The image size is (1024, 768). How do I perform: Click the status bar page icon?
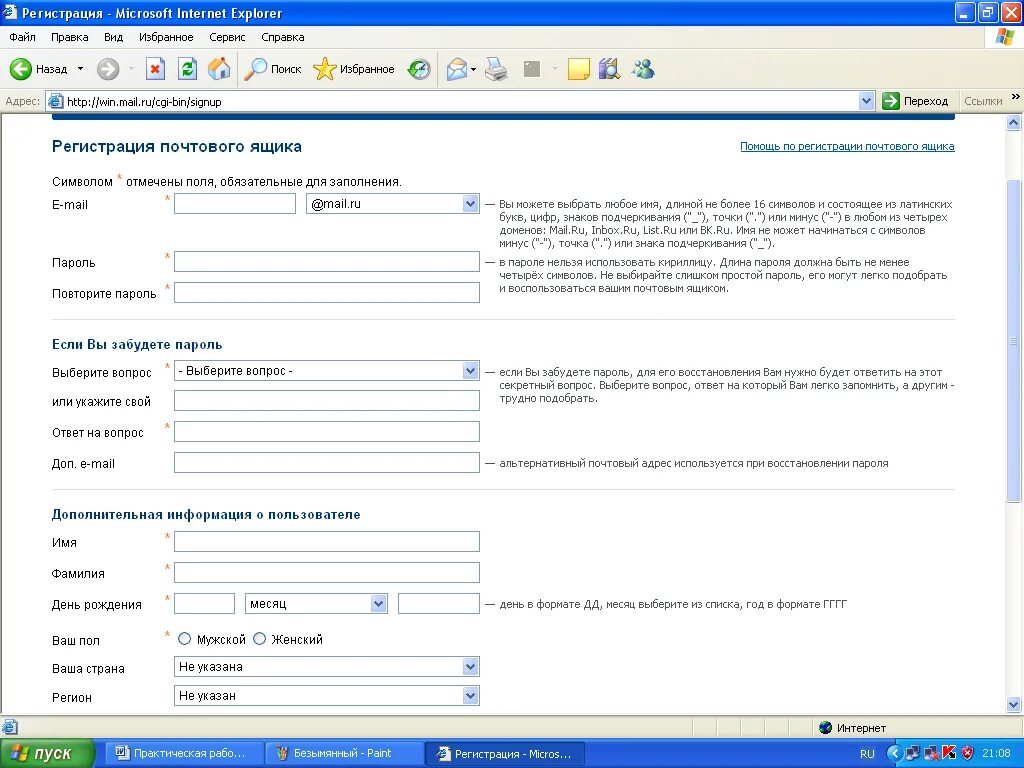pyautogui.click(x=9, y=727)
